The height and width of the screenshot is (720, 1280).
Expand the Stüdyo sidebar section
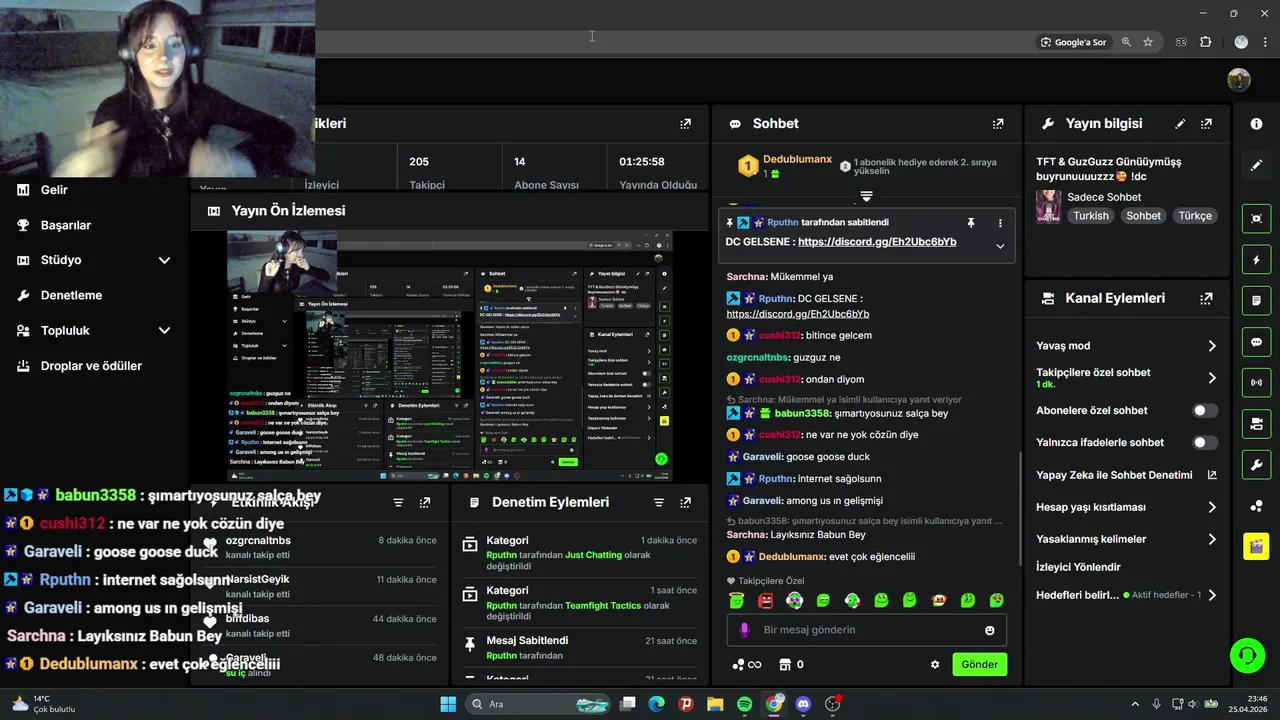pyautogui.click(x=165, y=261)
